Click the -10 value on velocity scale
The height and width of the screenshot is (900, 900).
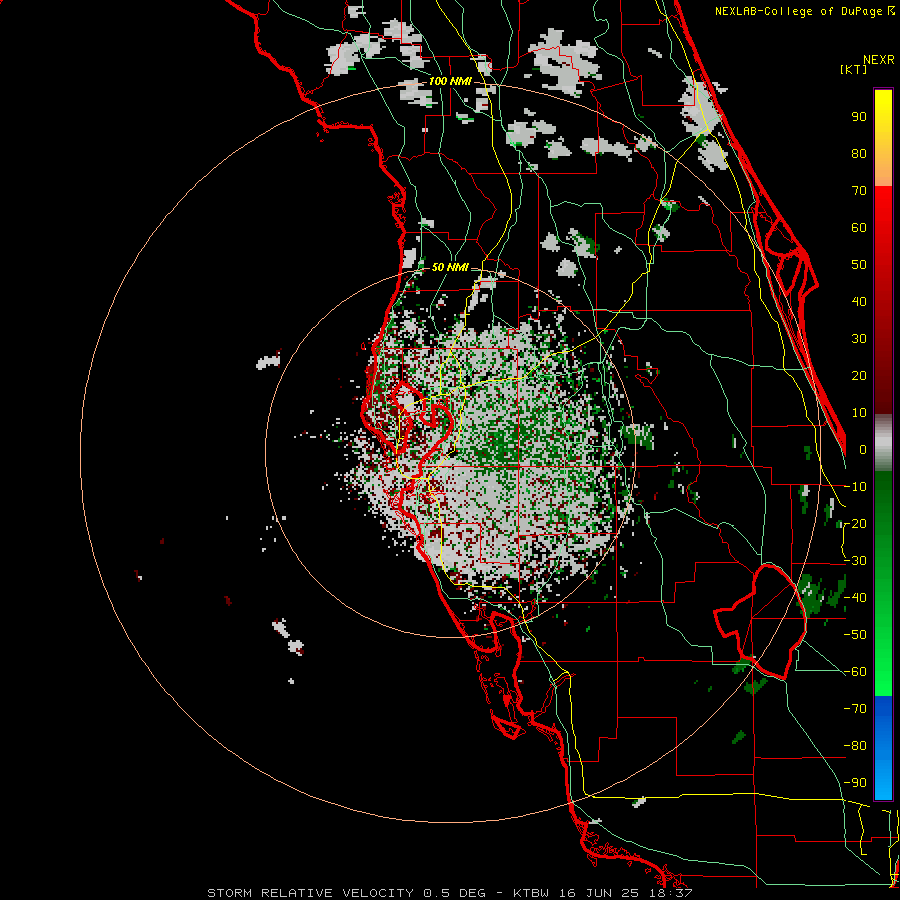[856, 487]
